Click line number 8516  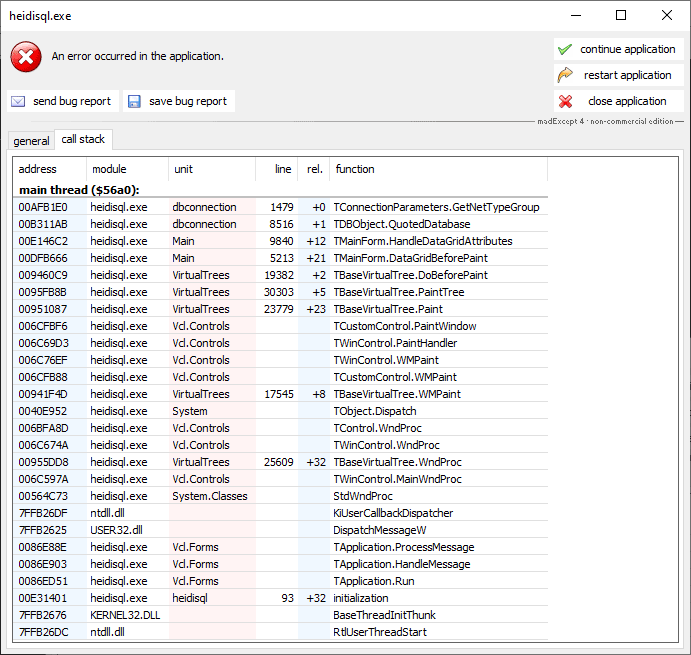point(281,224)
